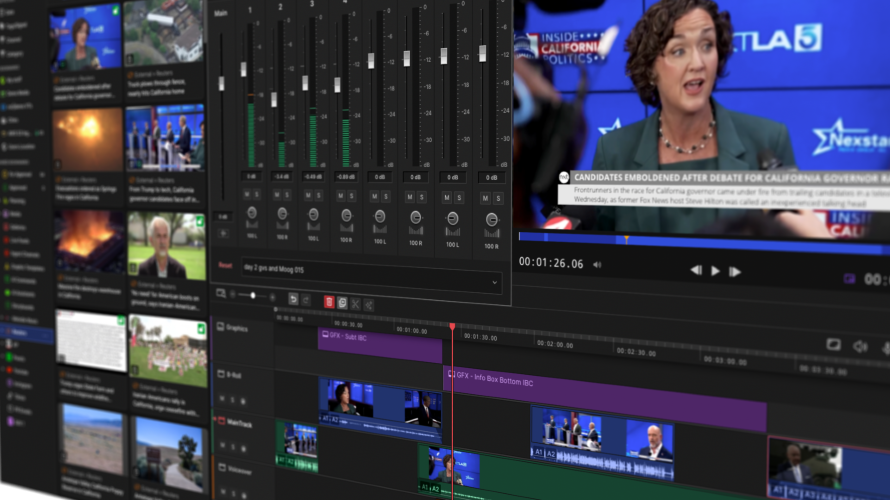Solo mixer channel 2
This screenshot has height=500, width=890.
[x=287, y=195]
